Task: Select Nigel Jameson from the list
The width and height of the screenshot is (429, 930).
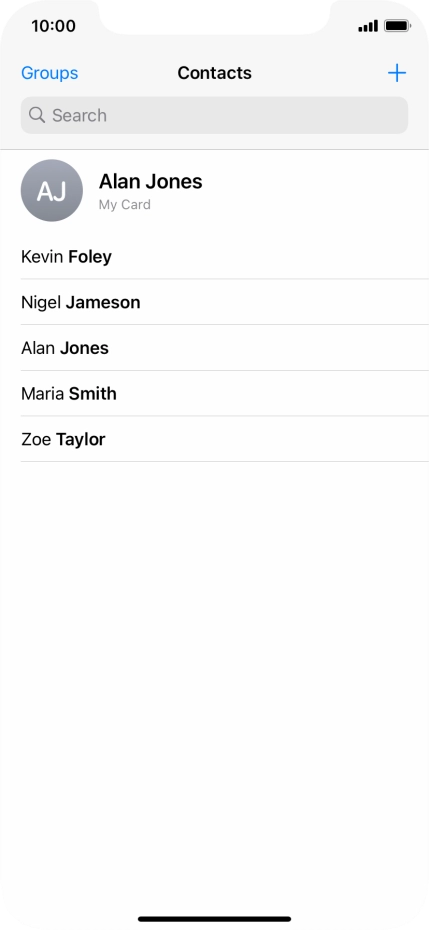Action: tap(224, 302)
